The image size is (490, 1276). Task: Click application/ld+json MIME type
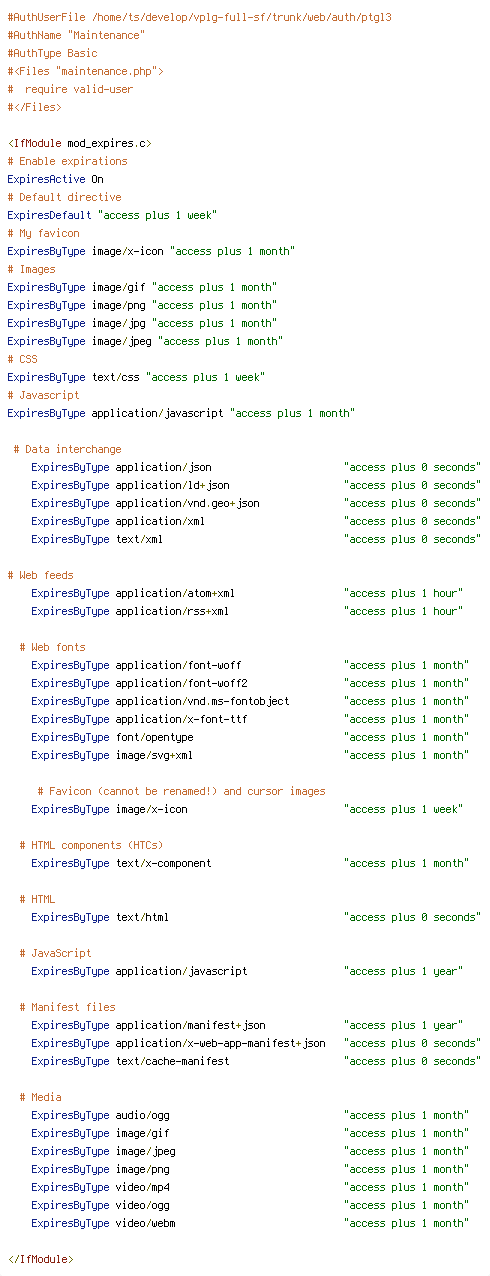click(x=172, y=486)
